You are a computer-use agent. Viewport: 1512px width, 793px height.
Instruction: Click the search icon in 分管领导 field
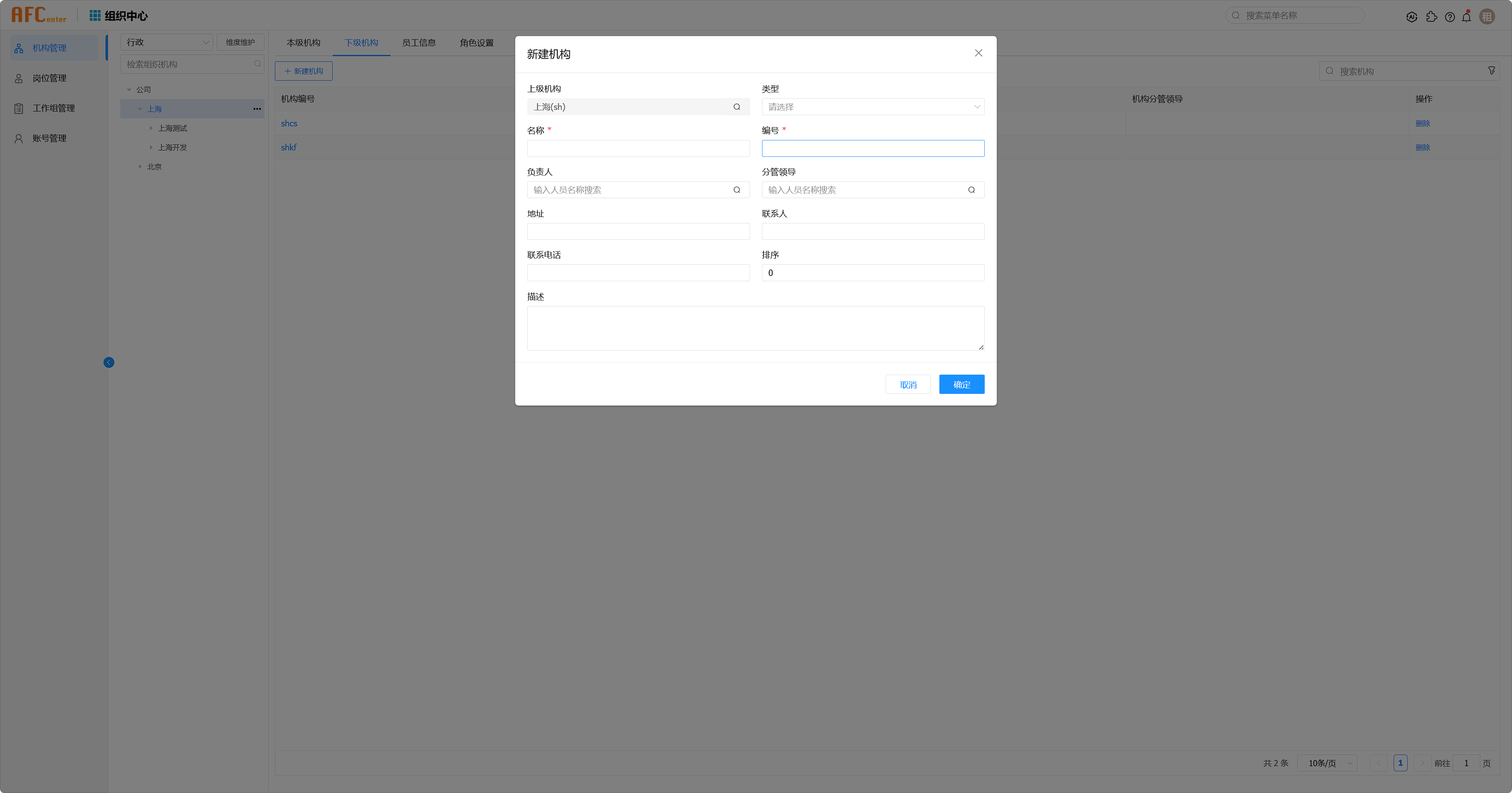click(971, 190)
